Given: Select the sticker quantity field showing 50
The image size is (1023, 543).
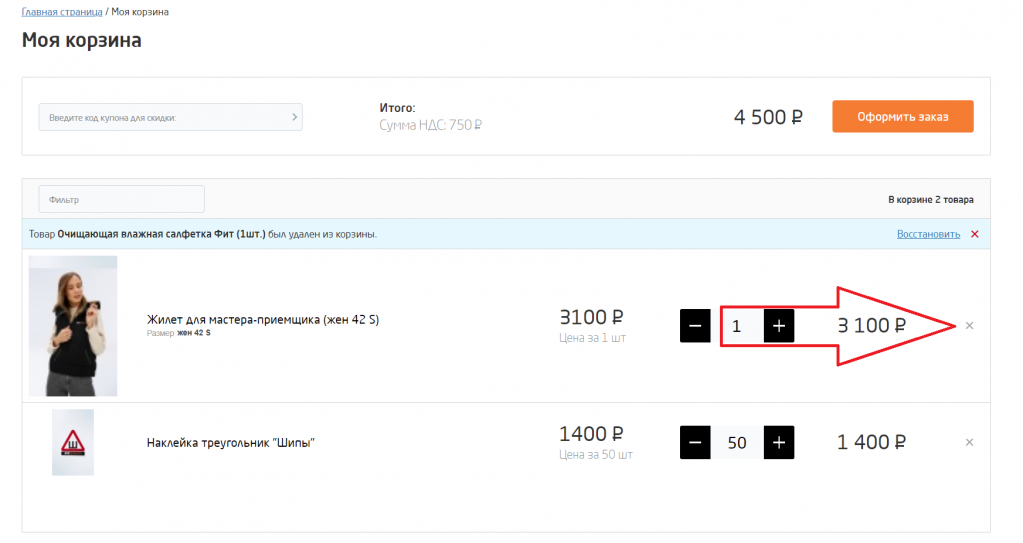Looking at the screenshot, I should [x=737, y=442].
